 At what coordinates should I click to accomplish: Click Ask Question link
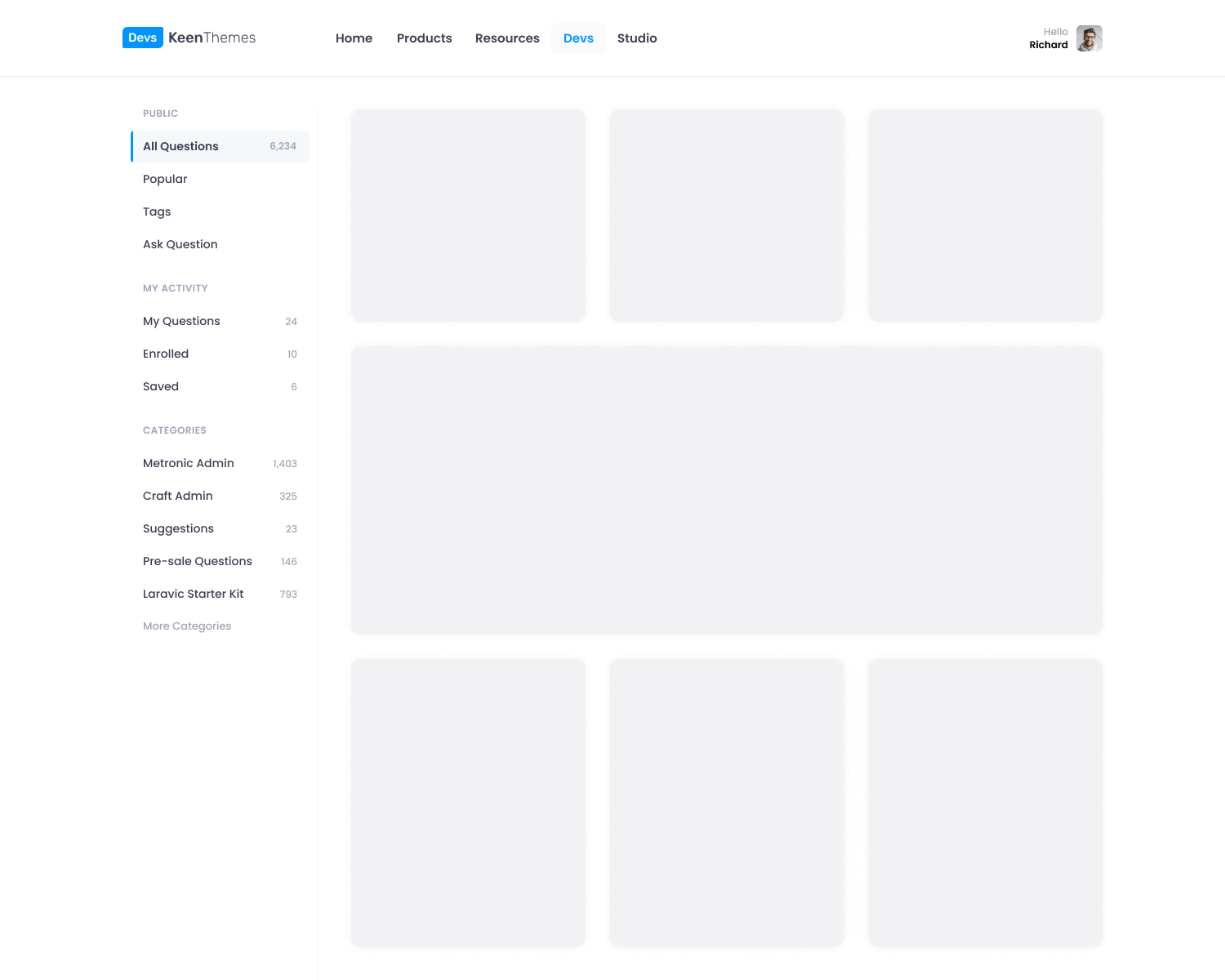coord(180,244)
